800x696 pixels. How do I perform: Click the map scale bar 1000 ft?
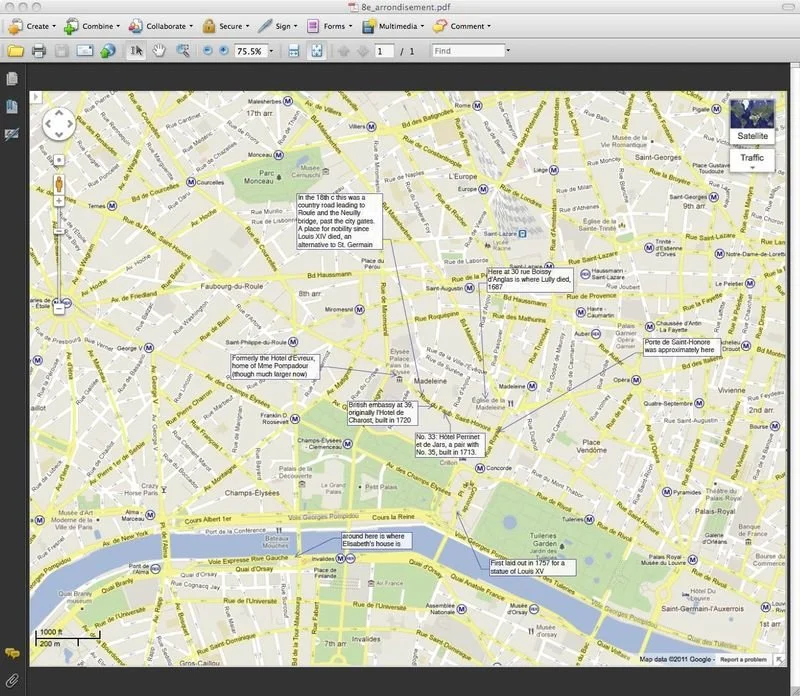pyautogui.click(x=67, y=637)
